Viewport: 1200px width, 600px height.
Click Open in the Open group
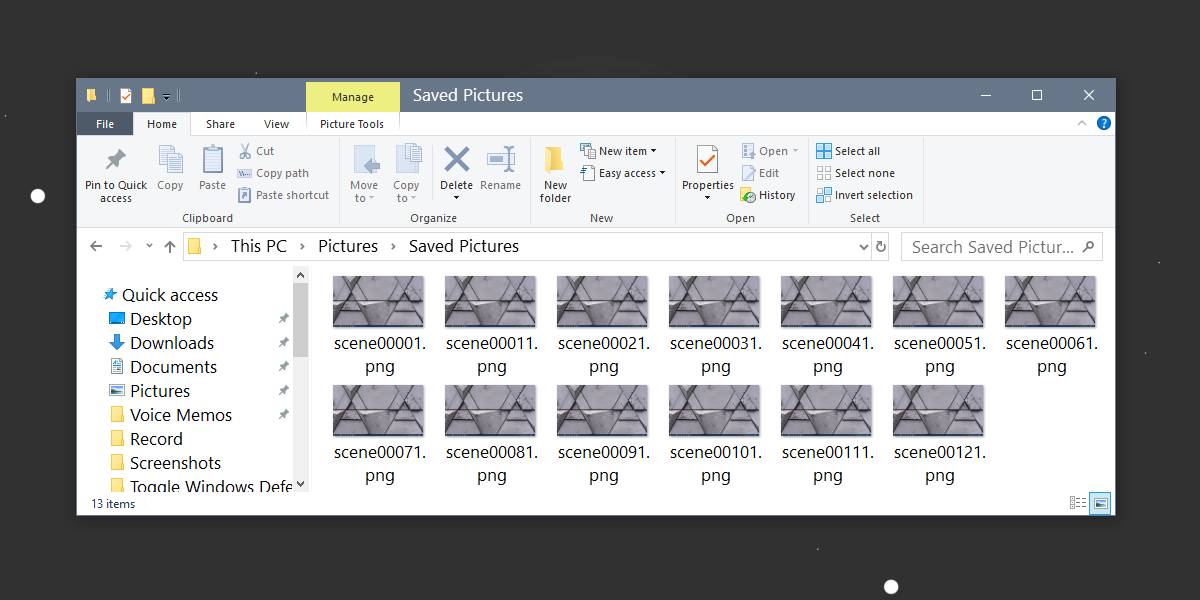[770, 151]
